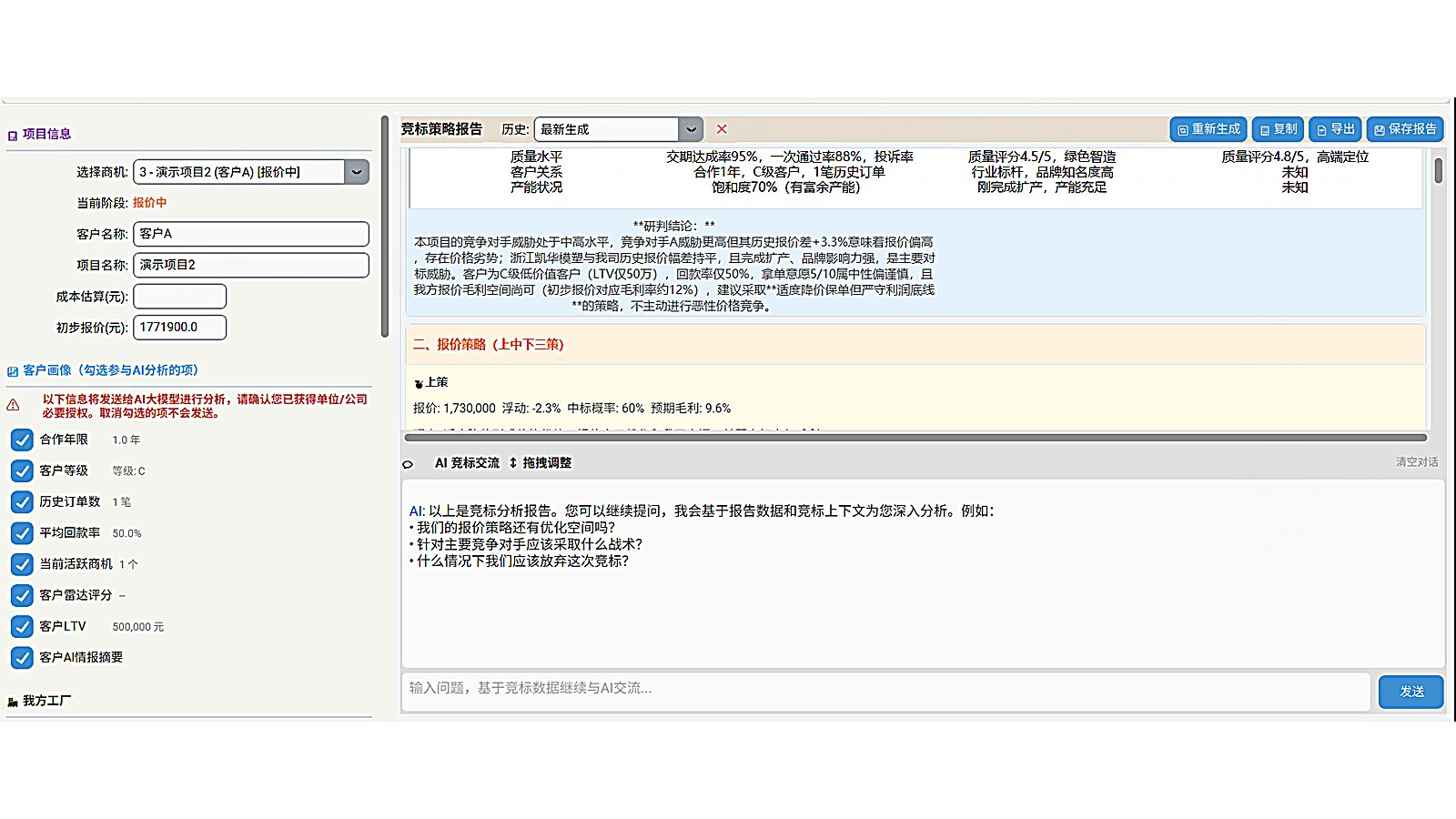Click the 报价中 stage status text
Image resolution: width=1456 pixels, height=819 pixels.
point(150,203)
